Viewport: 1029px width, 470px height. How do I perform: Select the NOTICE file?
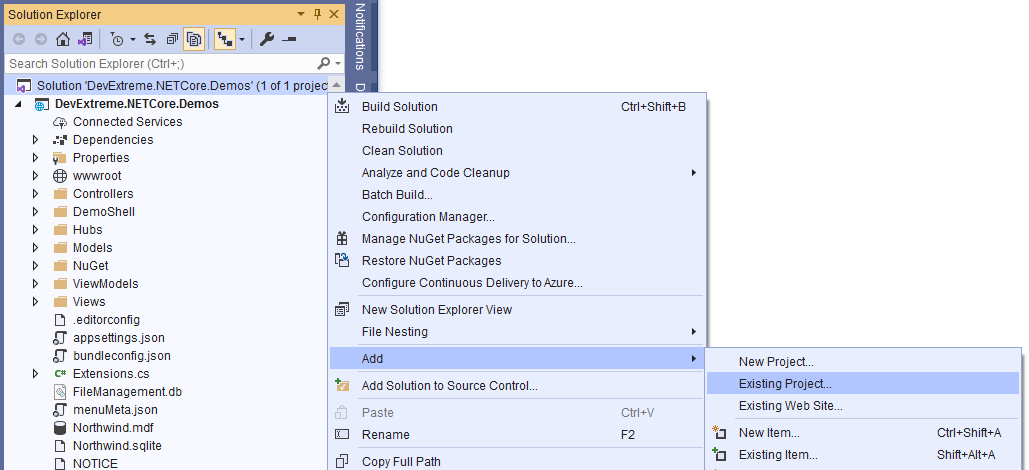pyautogui.click(x=95, y=463)
